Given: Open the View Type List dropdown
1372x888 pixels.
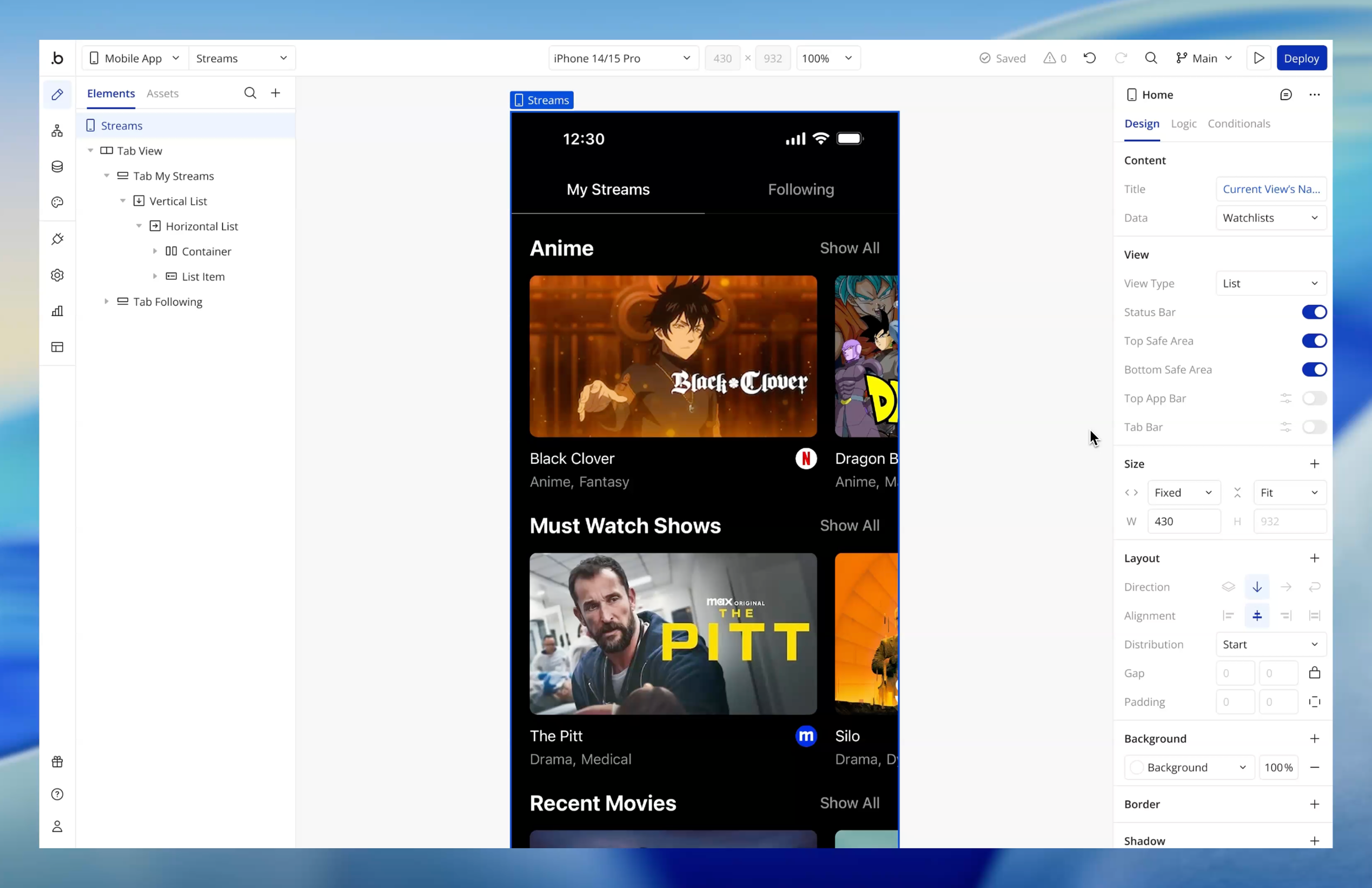Looking at the screenshot, I should tap(1271, 283).
